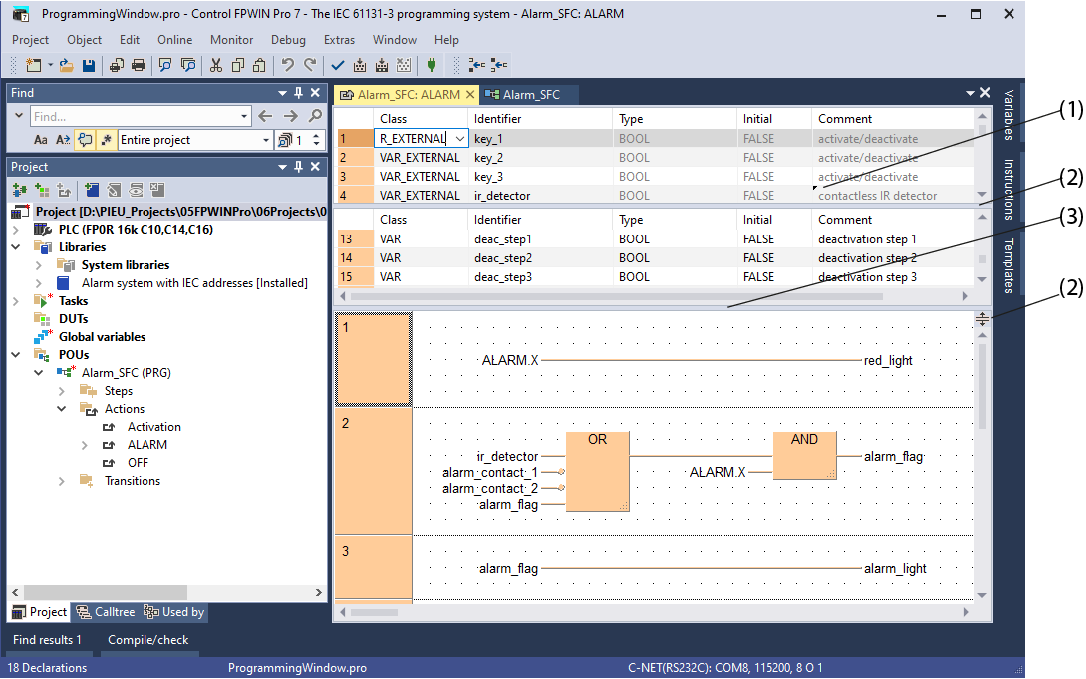Click the open project folder icon
This screenshot has width=1086, height=679.
(x=66, y=65)
